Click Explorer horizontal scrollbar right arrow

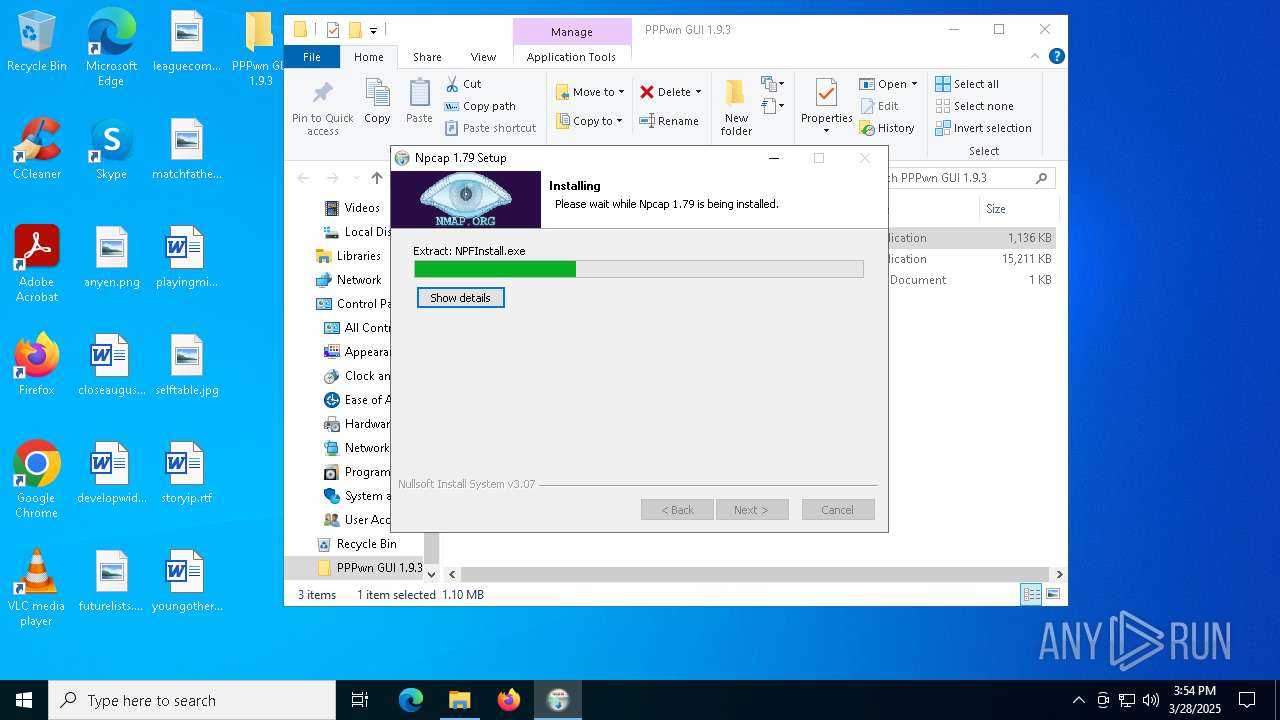(x=1059, y=574)
